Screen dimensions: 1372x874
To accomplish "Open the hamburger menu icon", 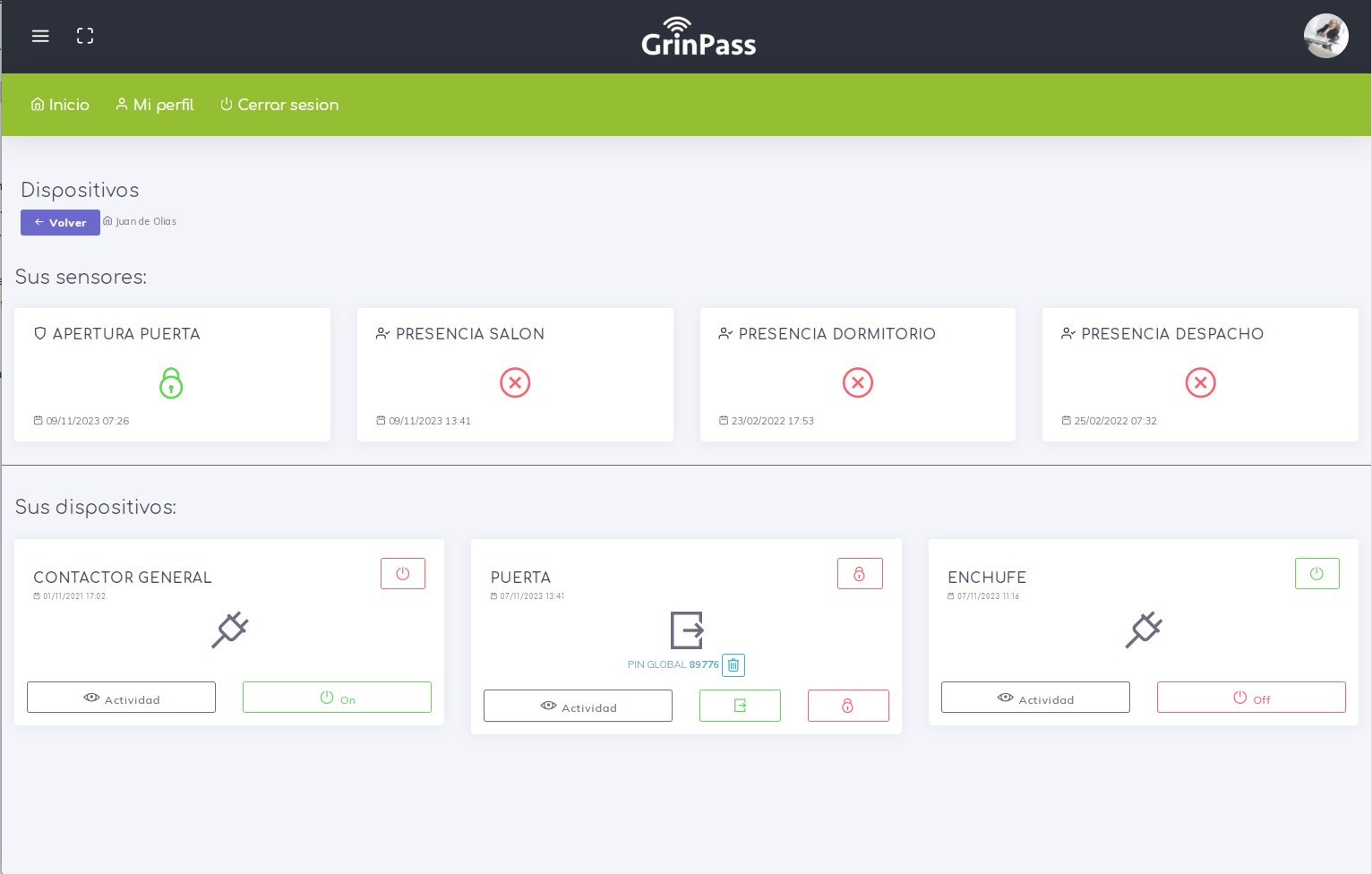I will (x=40, y=36).
